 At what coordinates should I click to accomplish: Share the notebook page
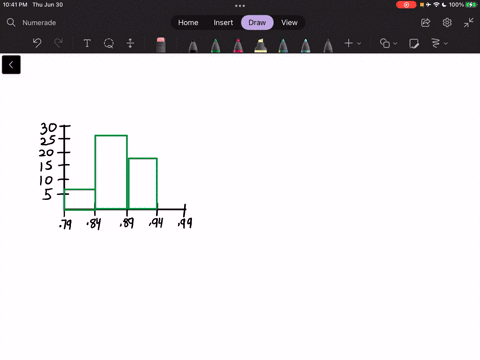[x=426, y=23]
